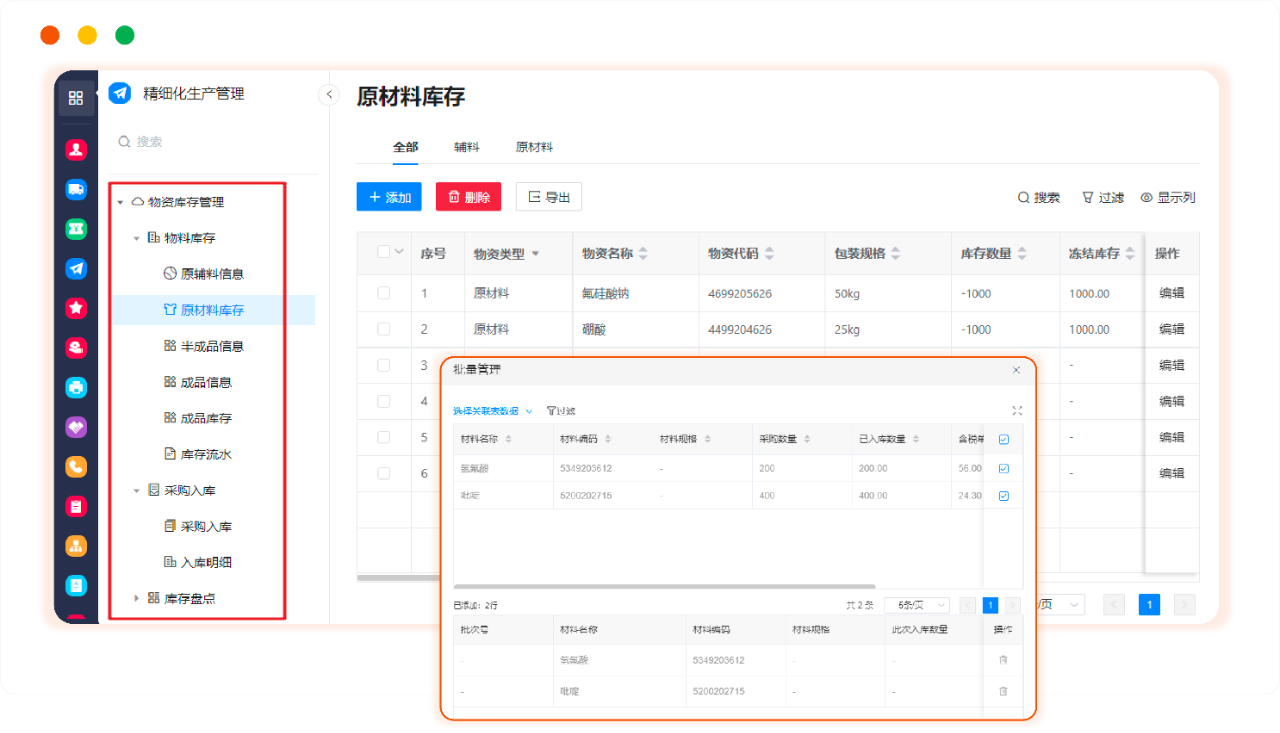Collapse the 采购入库 parent tree node
Viewport: 1280px width, 733px height.
pos(136,490)
